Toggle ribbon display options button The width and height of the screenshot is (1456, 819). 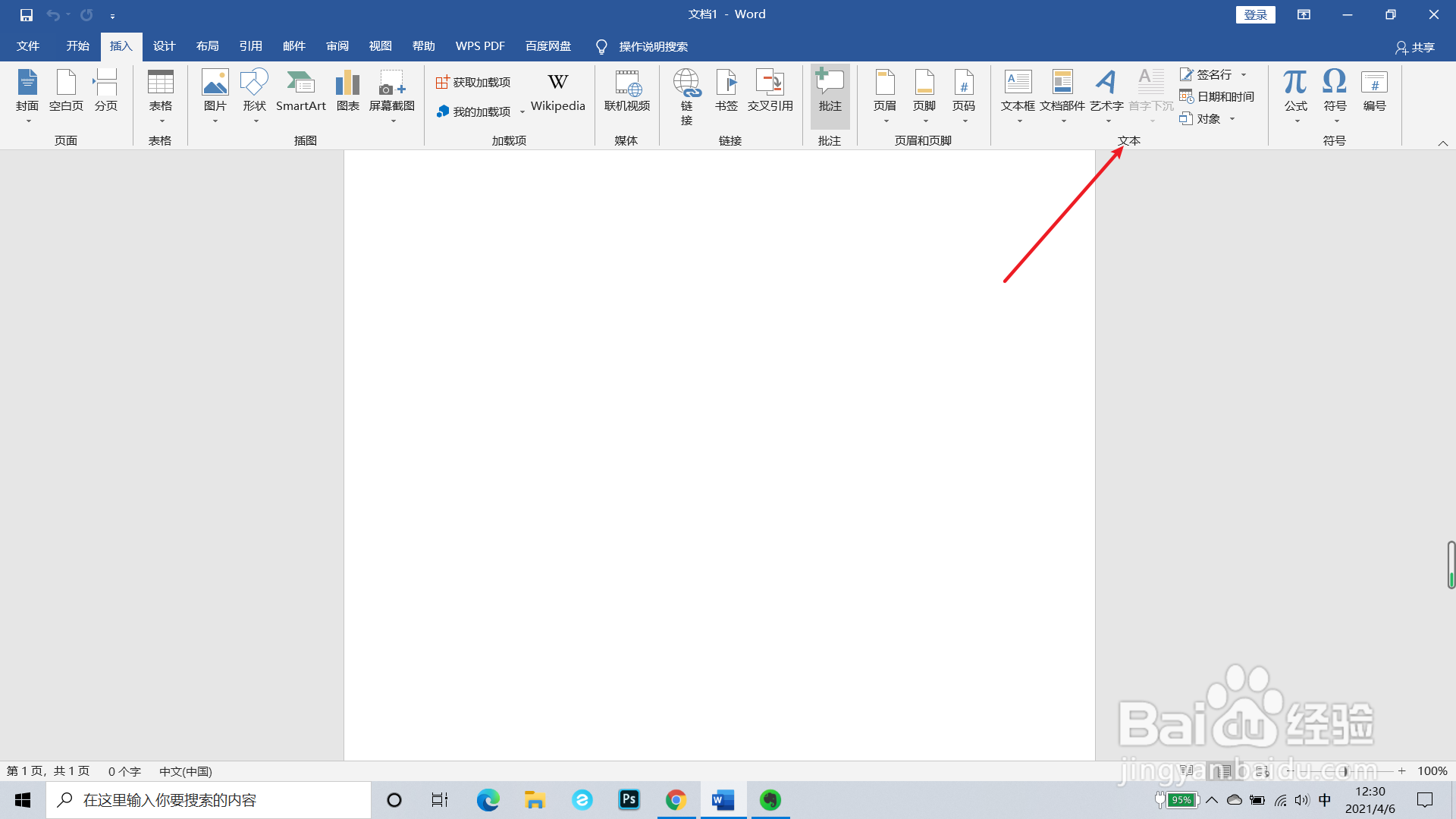1304,14
